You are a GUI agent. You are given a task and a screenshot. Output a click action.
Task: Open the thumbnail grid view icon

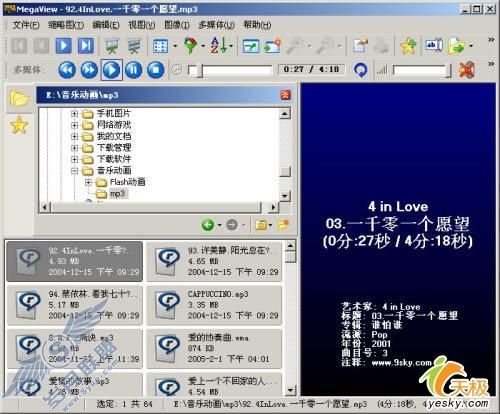[160, 46]
